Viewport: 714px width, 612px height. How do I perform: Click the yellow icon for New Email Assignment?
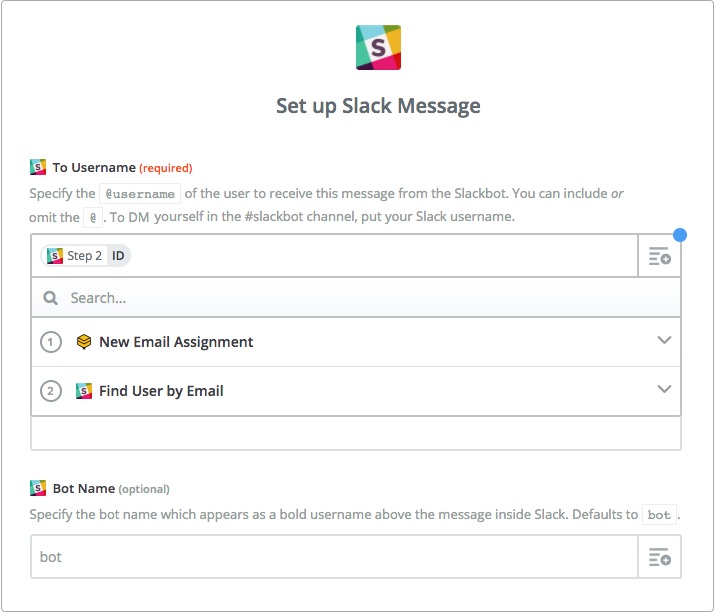coord(84,342)
